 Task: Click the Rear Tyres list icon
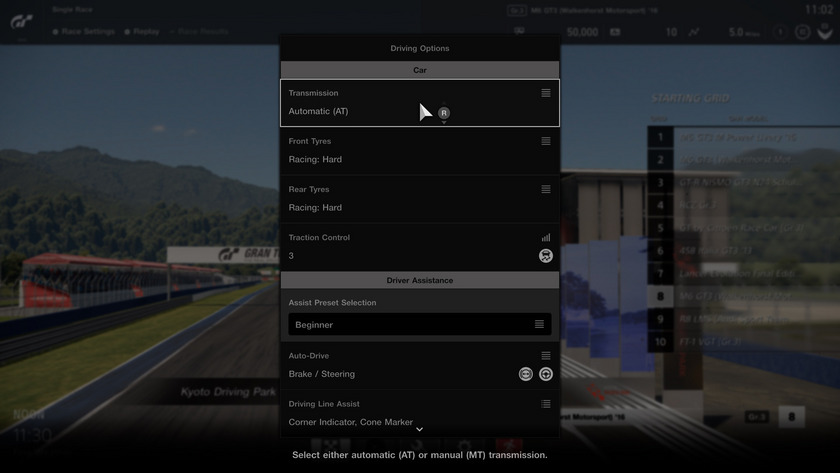546,189
